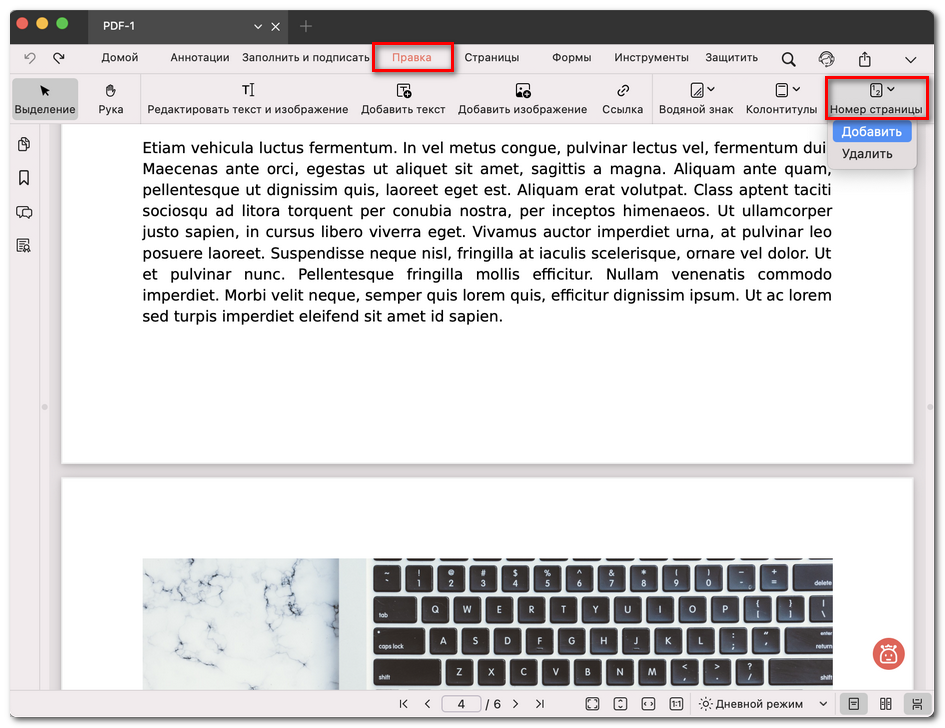This screenshot has width=945, height=728.
Task: Click the Добавить изображение tool
Action: (522, 98)
